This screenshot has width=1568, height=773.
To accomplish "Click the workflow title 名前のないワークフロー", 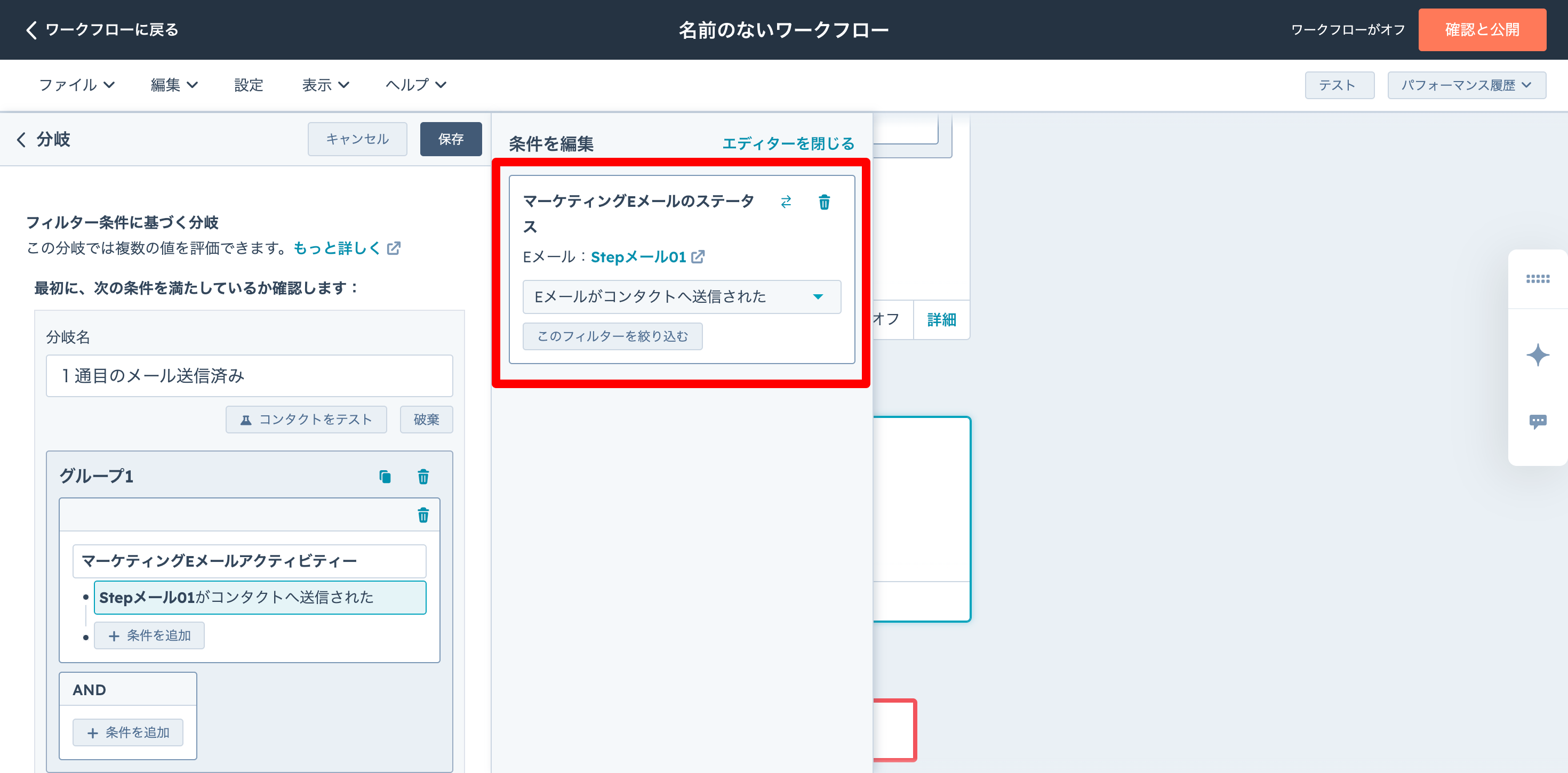I will (783, 29).
